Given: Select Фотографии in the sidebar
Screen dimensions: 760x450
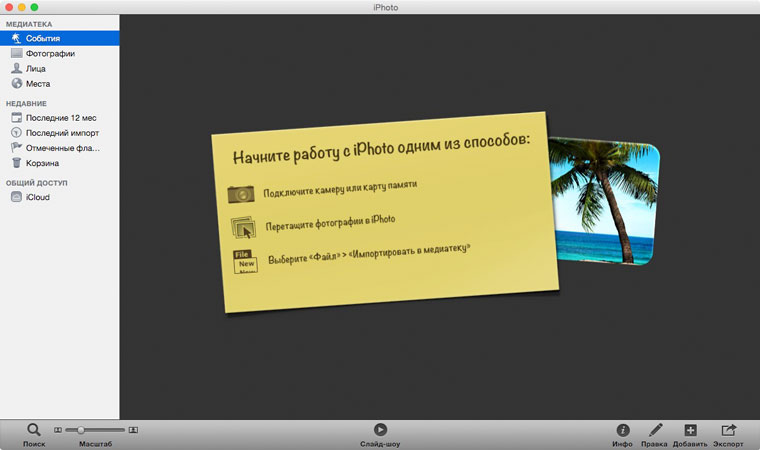Looking at the screenshot, I should click(x=50, y=53).
